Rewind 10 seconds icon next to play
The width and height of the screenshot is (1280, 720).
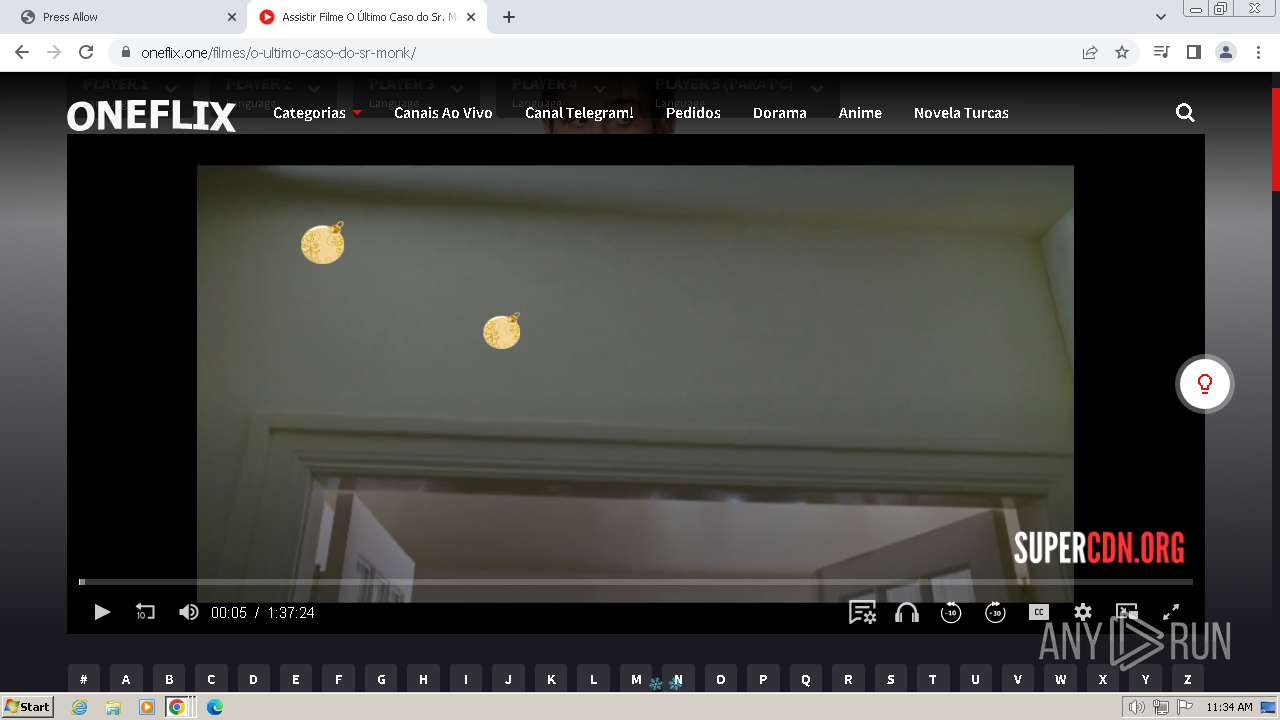145,612
